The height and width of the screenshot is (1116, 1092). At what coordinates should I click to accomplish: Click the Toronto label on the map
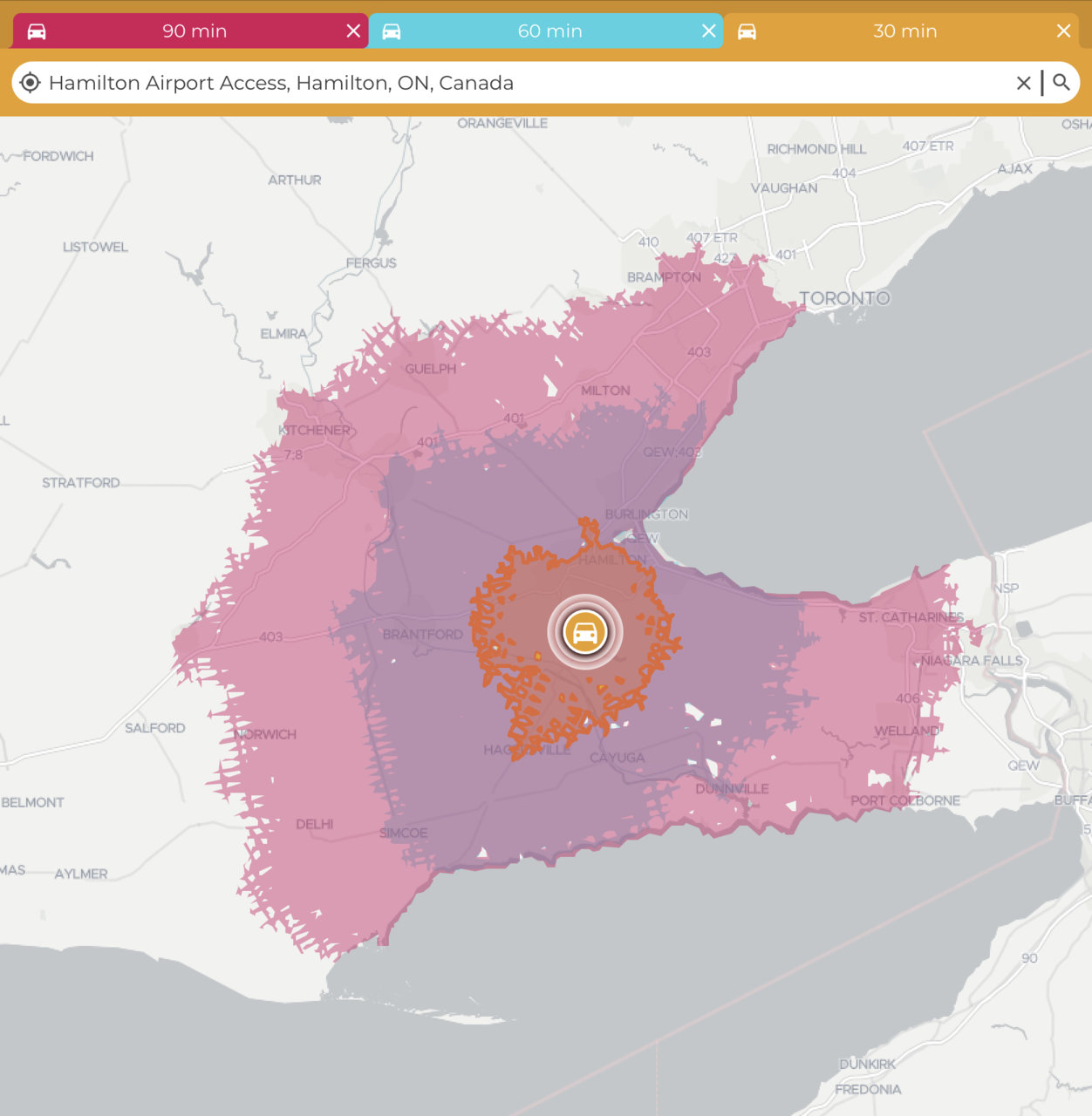point(844,298)
